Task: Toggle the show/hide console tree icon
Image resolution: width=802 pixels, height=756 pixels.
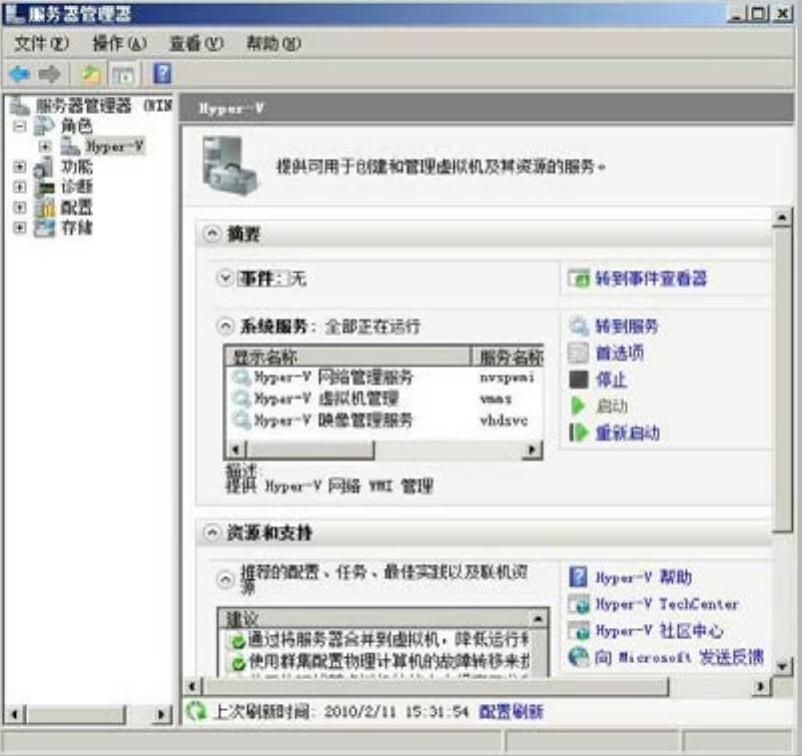Action: click(x=123, y=75)
